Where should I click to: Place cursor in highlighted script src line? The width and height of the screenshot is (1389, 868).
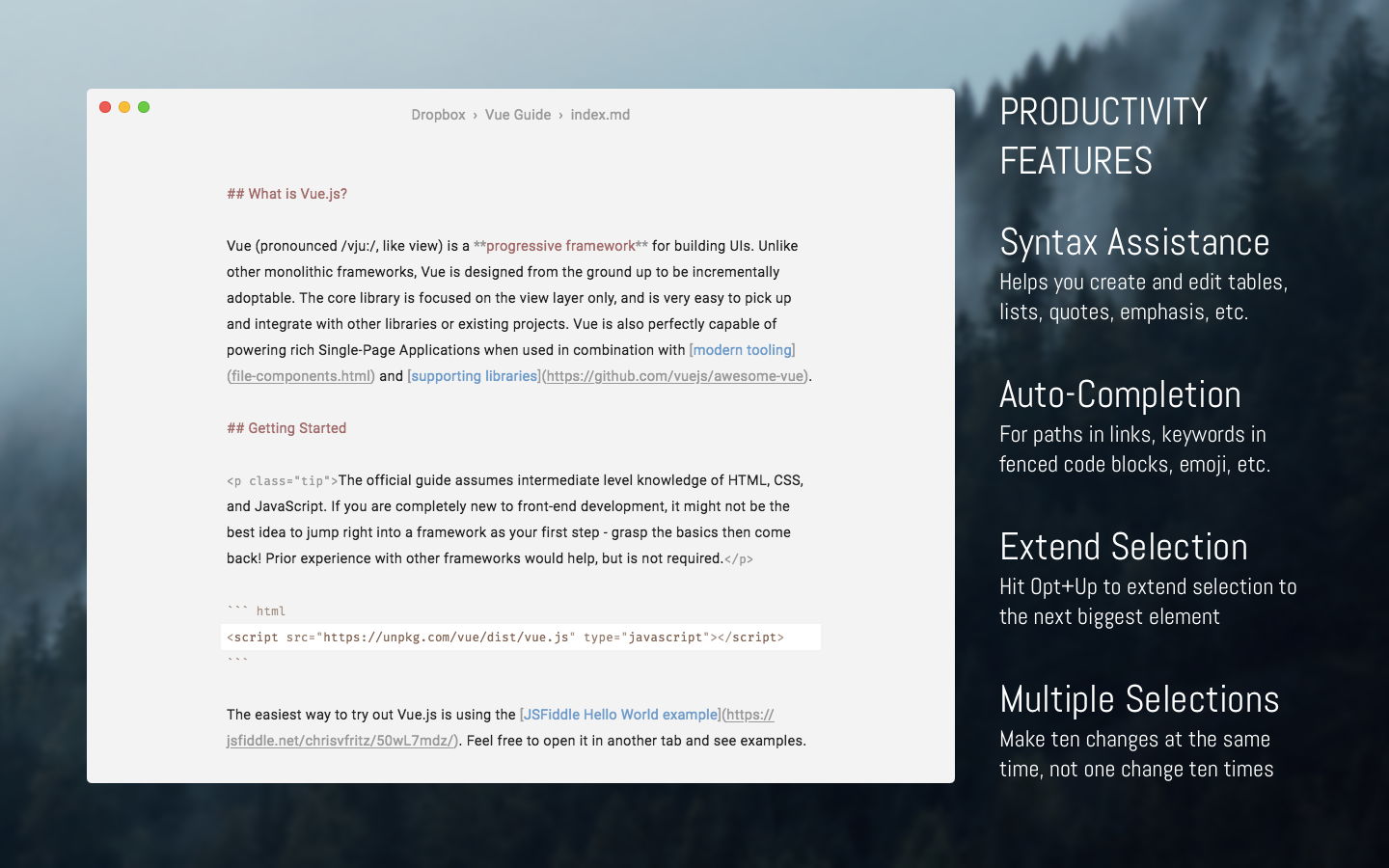point(521,637)
